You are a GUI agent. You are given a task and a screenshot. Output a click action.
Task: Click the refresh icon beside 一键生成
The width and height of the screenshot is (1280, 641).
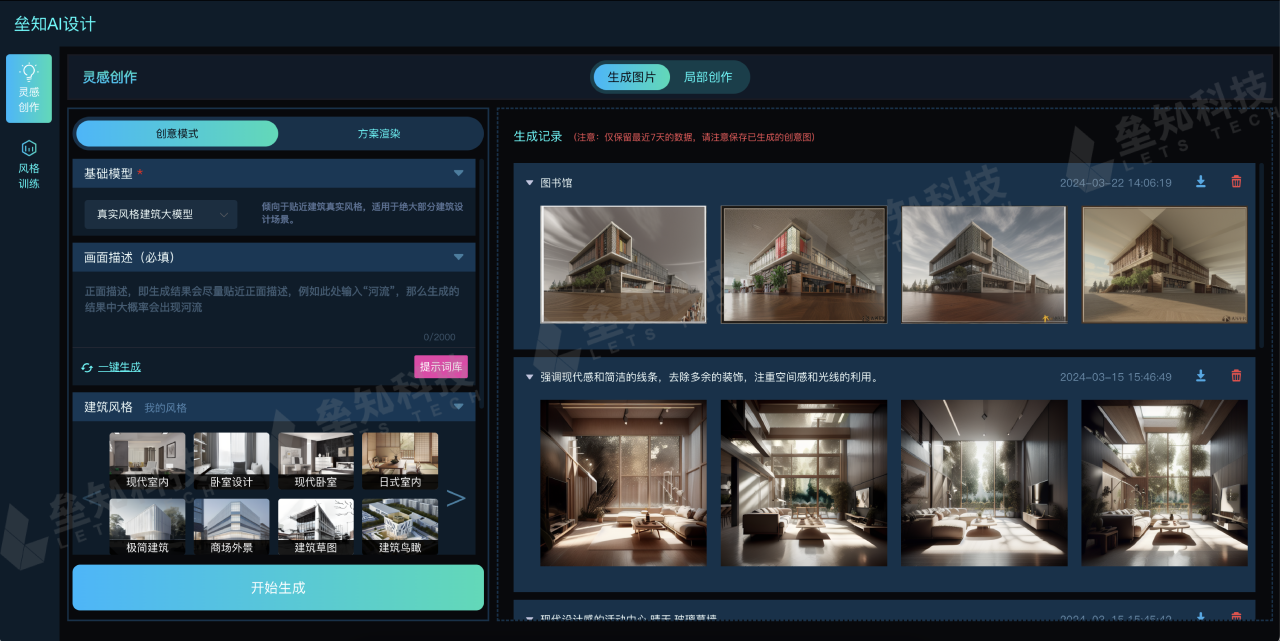click(87, 367)
